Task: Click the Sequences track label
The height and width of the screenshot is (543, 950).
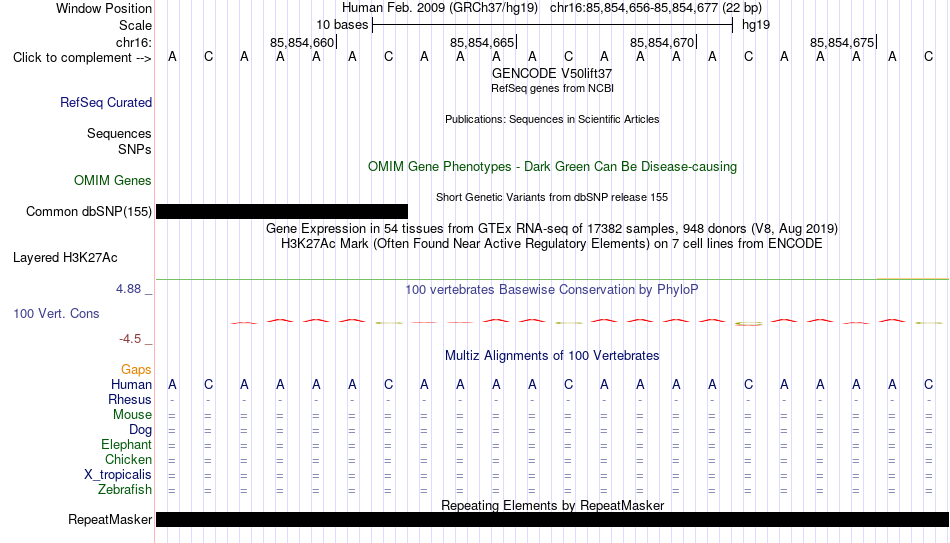Action: click(x=119, y=133)
